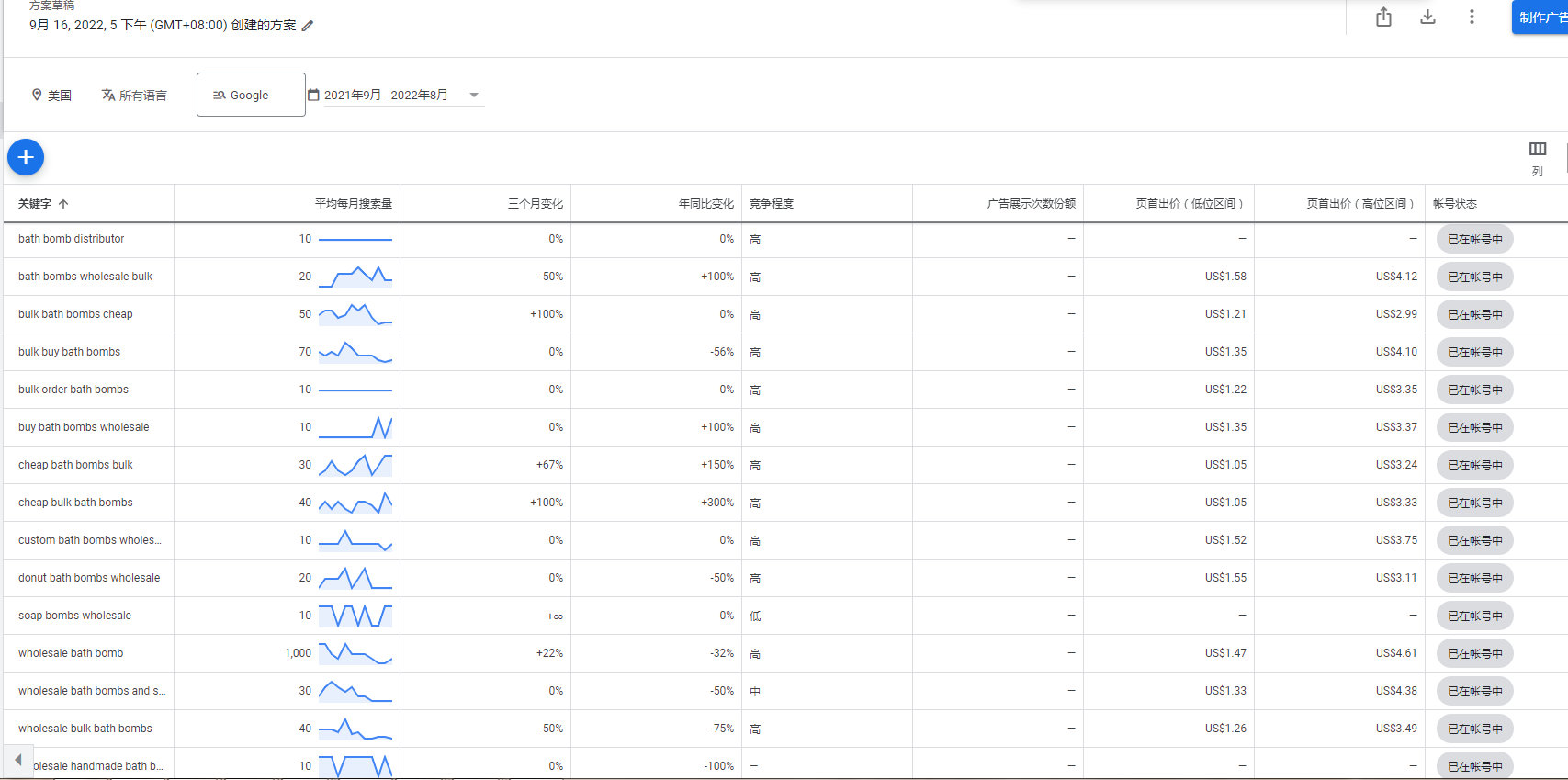The height and width of the screenshot is (780, 1568).
Task: Select the Google search network box
Action: click(251, 95)
